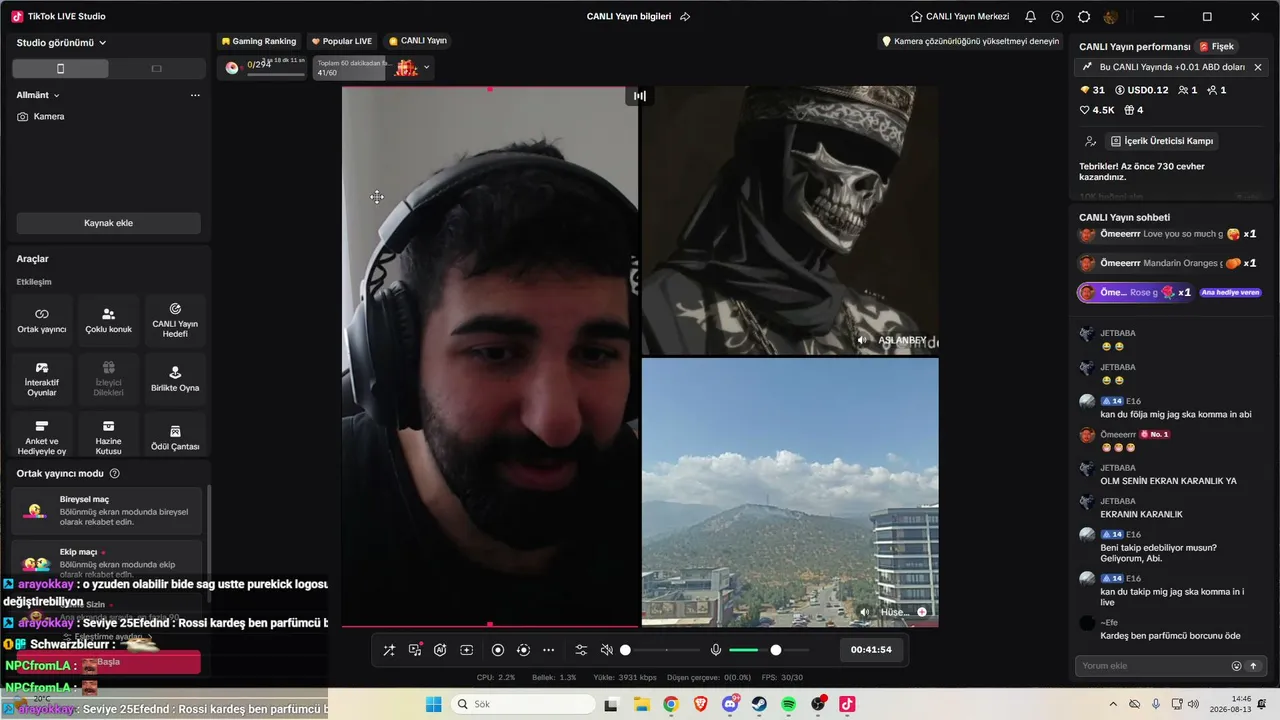Open CANLI Yayın Merkezi
This screenshot has width=1280, height=720.
[x=960, y=16]
